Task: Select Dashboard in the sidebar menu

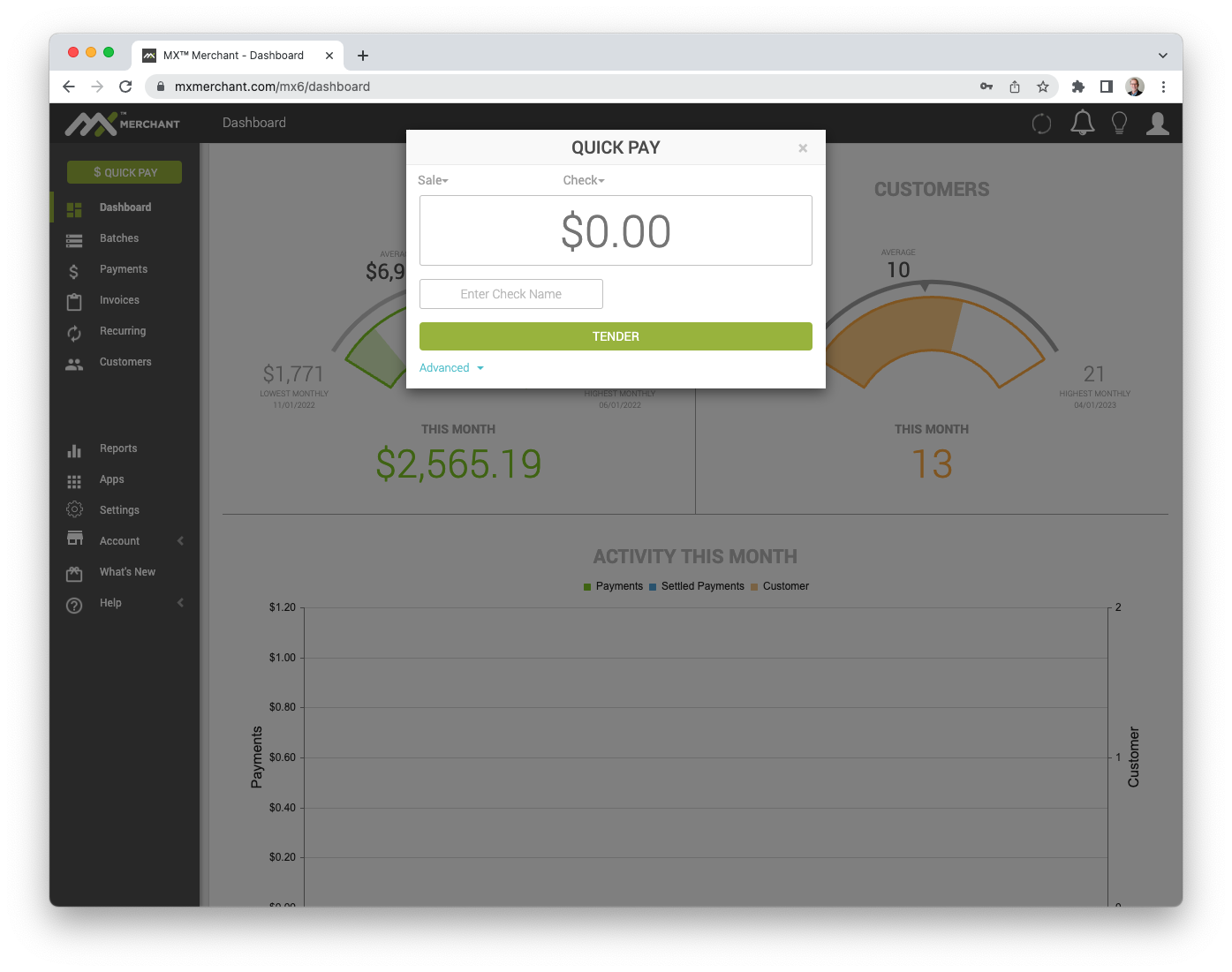Action: tap(125, 207)
